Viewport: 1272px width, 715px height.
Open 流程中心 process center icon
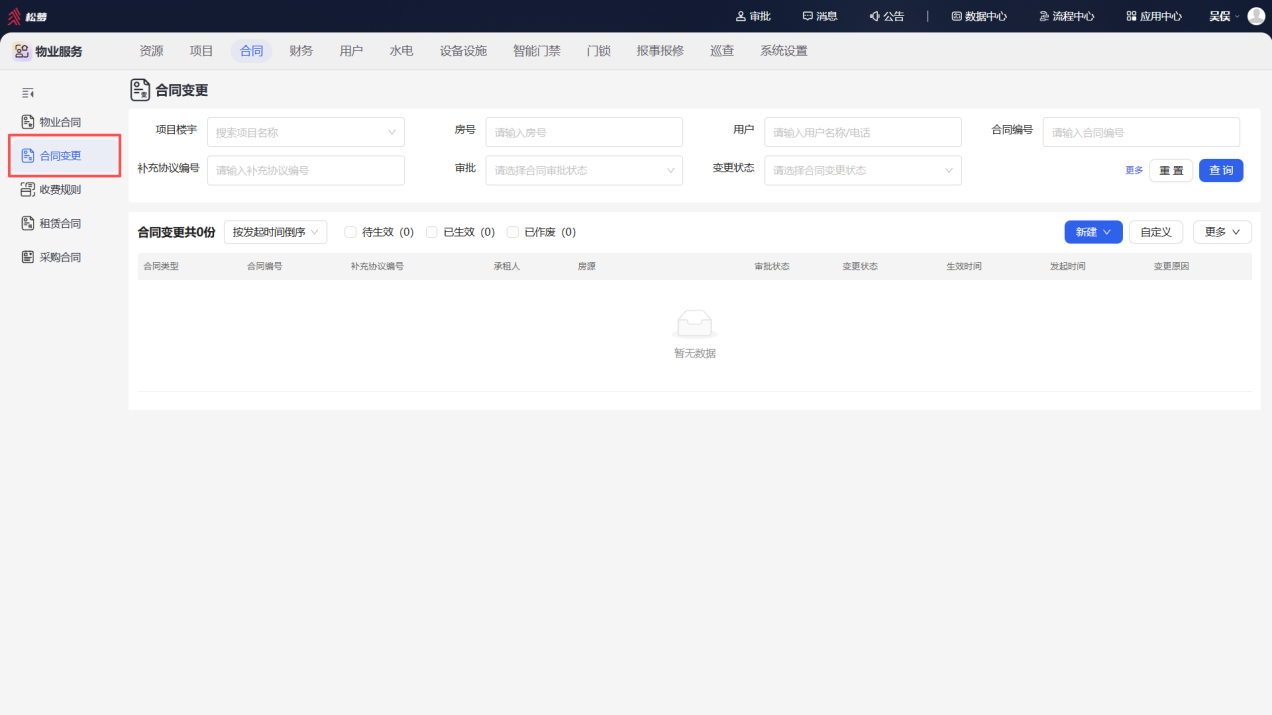(x=1044, y=16)
